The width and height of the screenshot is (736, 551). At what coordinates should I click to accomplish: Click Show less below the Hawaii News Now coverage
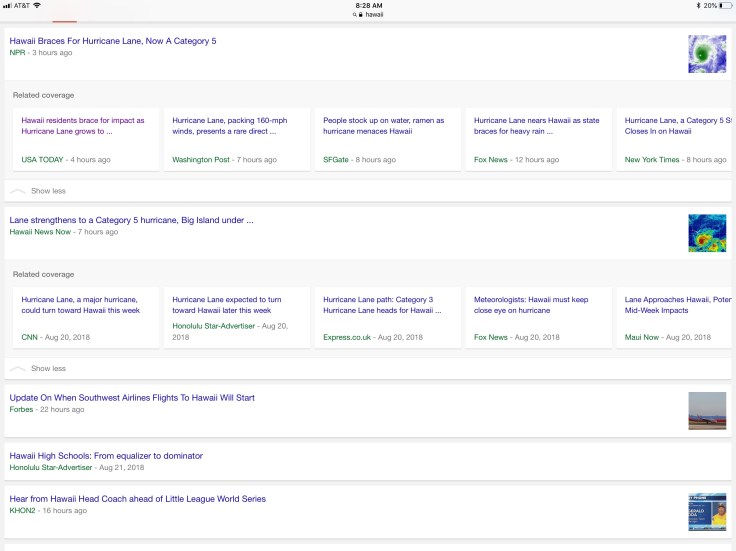click(48, 368)
